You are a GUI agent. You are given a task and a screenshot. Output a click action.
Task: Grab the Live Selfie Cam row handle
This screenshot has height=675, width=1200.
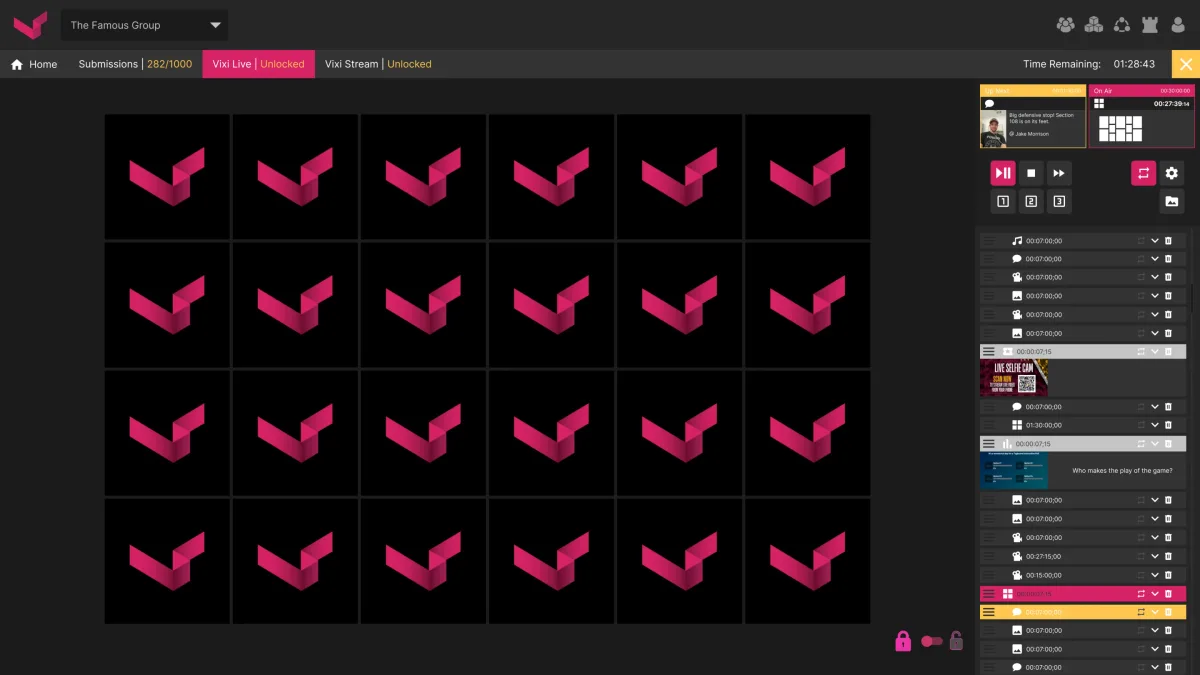click(989, 352)
